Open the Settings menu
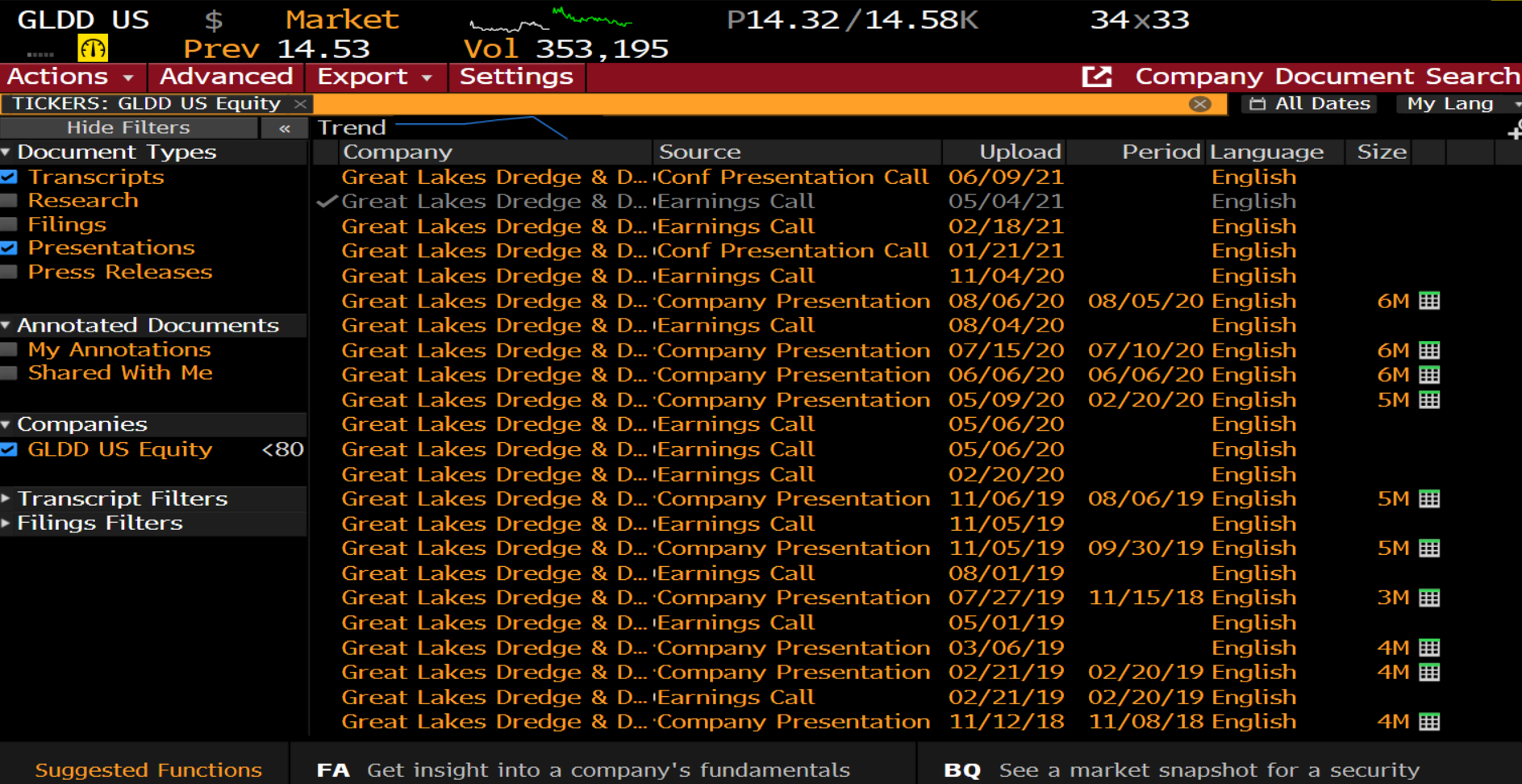The image size is (1522, 784). 516,77
